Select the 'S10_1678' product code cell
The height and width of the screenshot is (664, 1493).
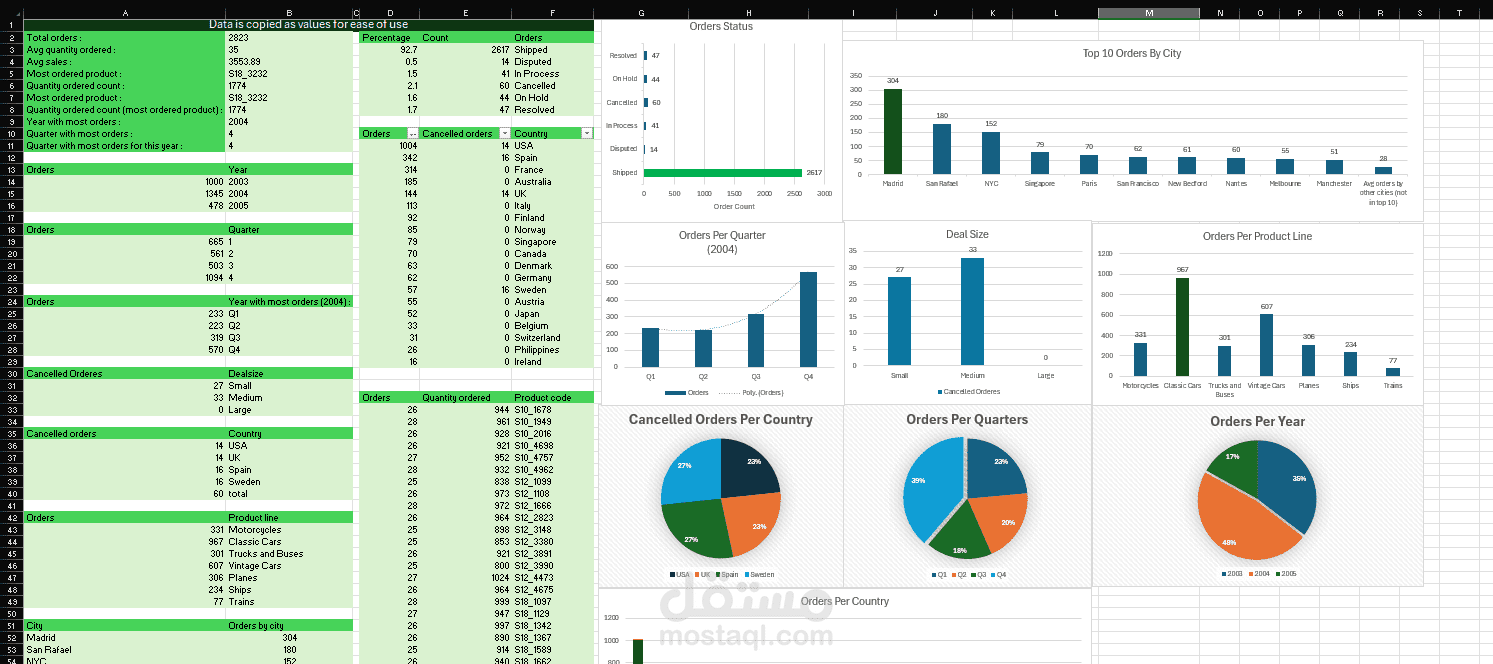tap(553, 410)
